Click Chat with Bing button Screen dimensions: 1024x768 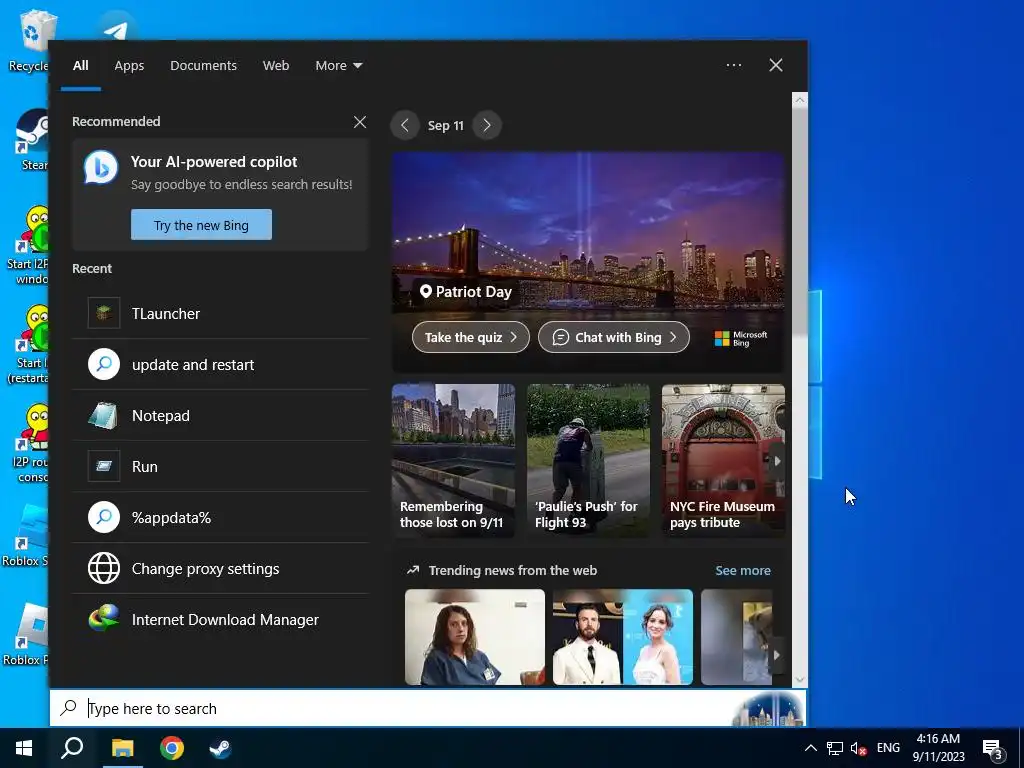pyautogui.click(x=614, y=338)
